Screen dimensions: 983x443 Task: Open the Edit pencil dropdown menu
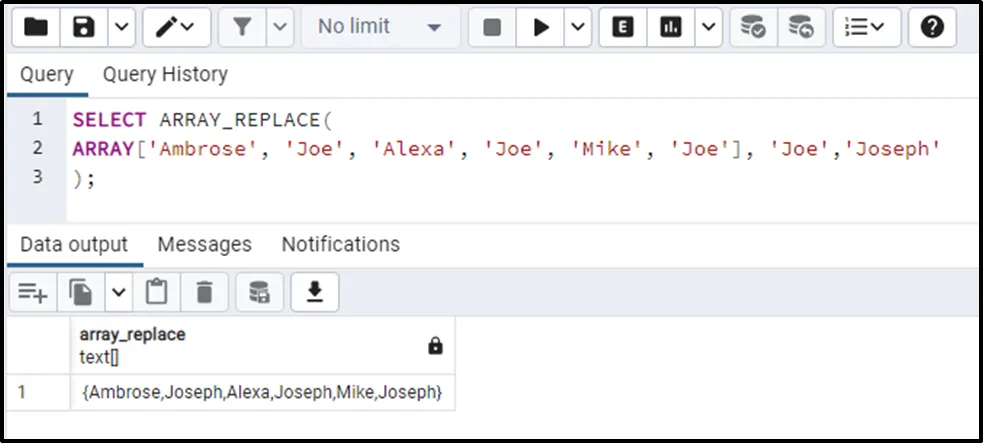(x=177, y=28)
